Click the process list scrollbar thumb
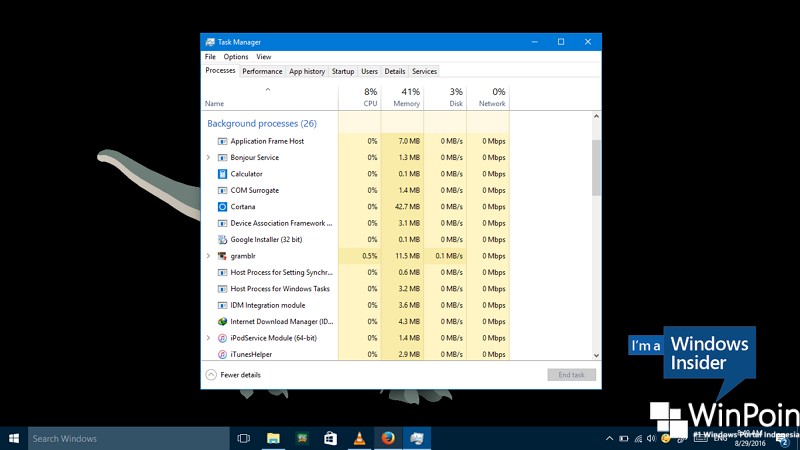Viewport: 800px width, 450px height. coord(596,168)
